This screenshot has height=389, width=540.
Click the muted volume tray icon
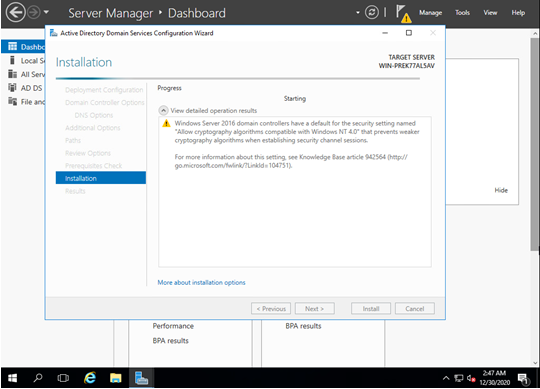click(x=471, y=378)
